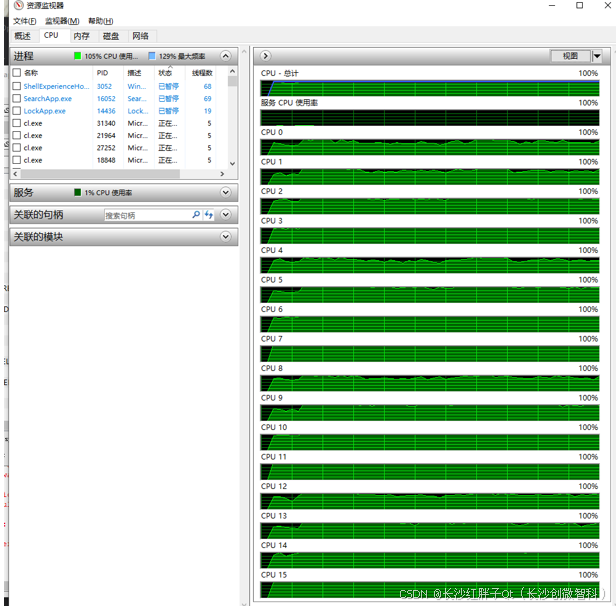Screen dimensions: 616x606
Task: Click the Resource Monitor app icon in title bar
Action: pos(18,6)
